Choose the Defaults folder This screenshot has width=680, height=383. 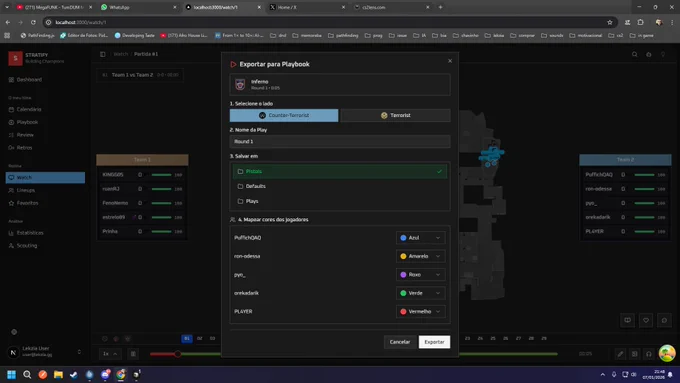(x=340, y=186)
